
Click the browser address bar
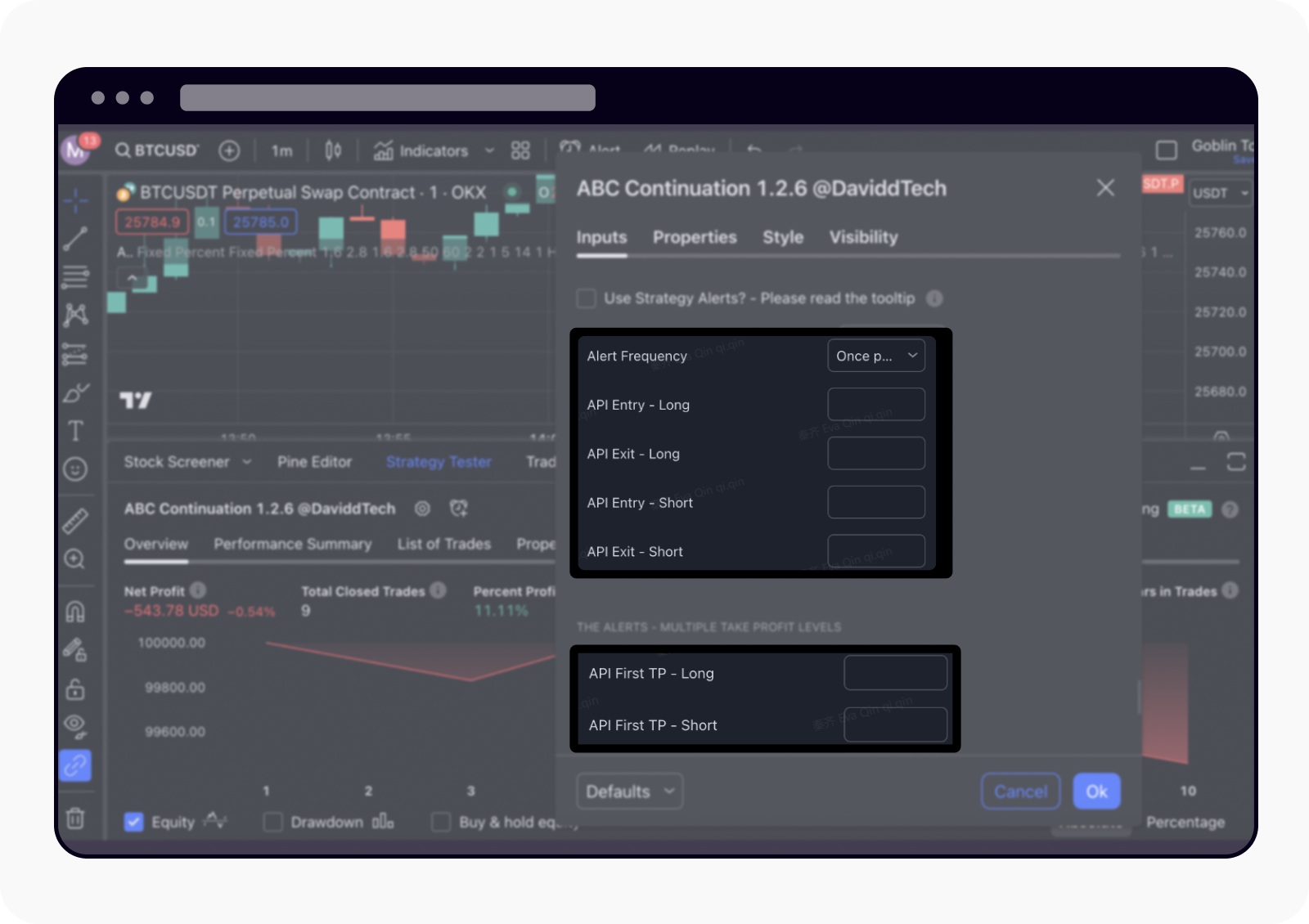click(x=388, y=97)
